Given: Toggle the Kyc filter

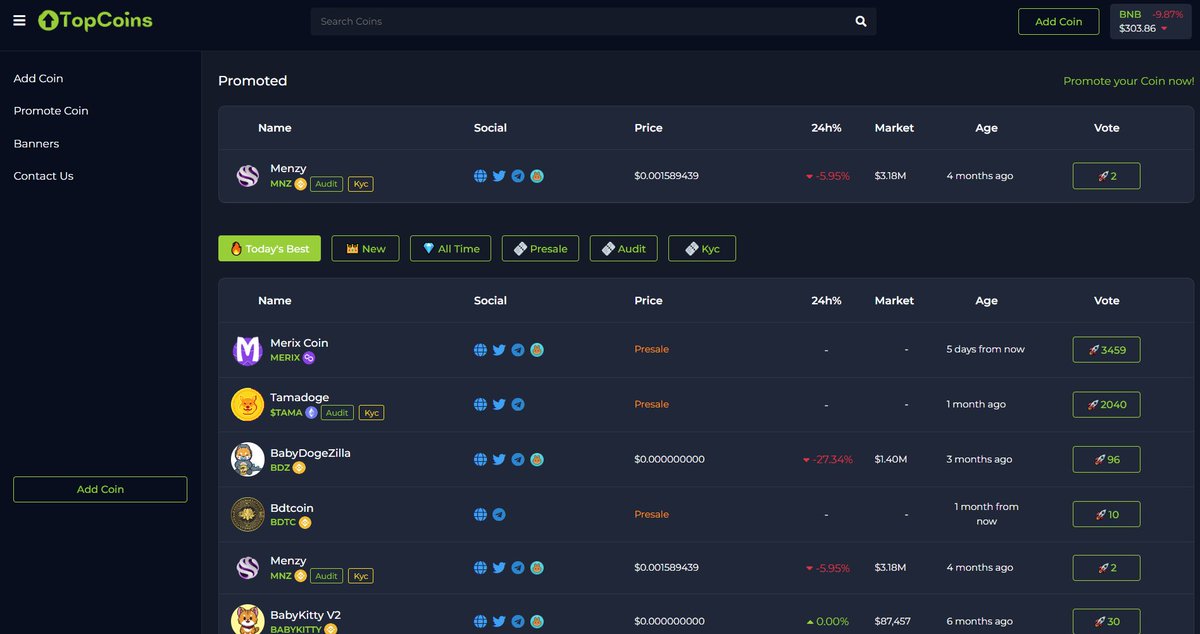Looking at the screenshot, I should tap(702, 248).
